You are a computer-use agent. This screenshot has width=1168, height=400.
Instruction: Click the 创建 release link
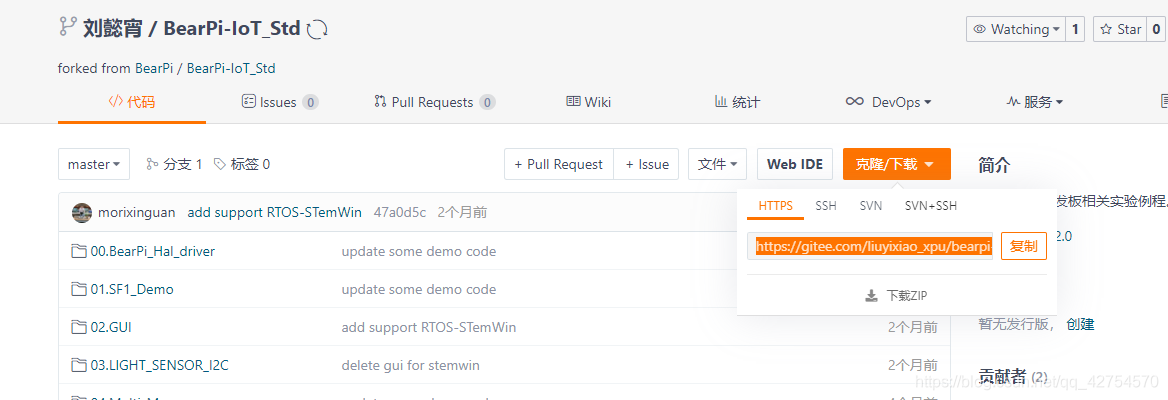pos(1080,324)
